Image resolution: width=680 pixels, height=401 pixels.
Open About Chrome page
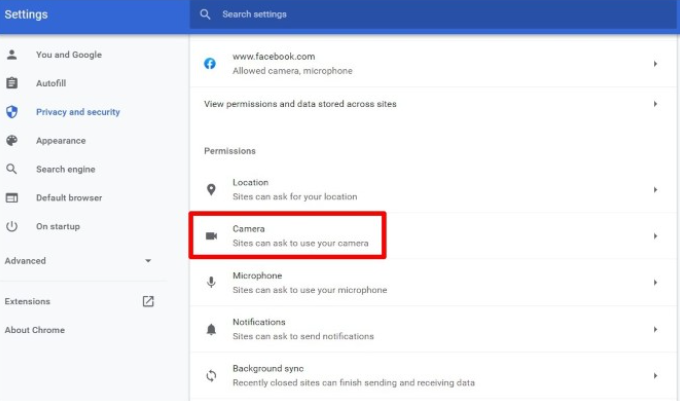(35, 330)
